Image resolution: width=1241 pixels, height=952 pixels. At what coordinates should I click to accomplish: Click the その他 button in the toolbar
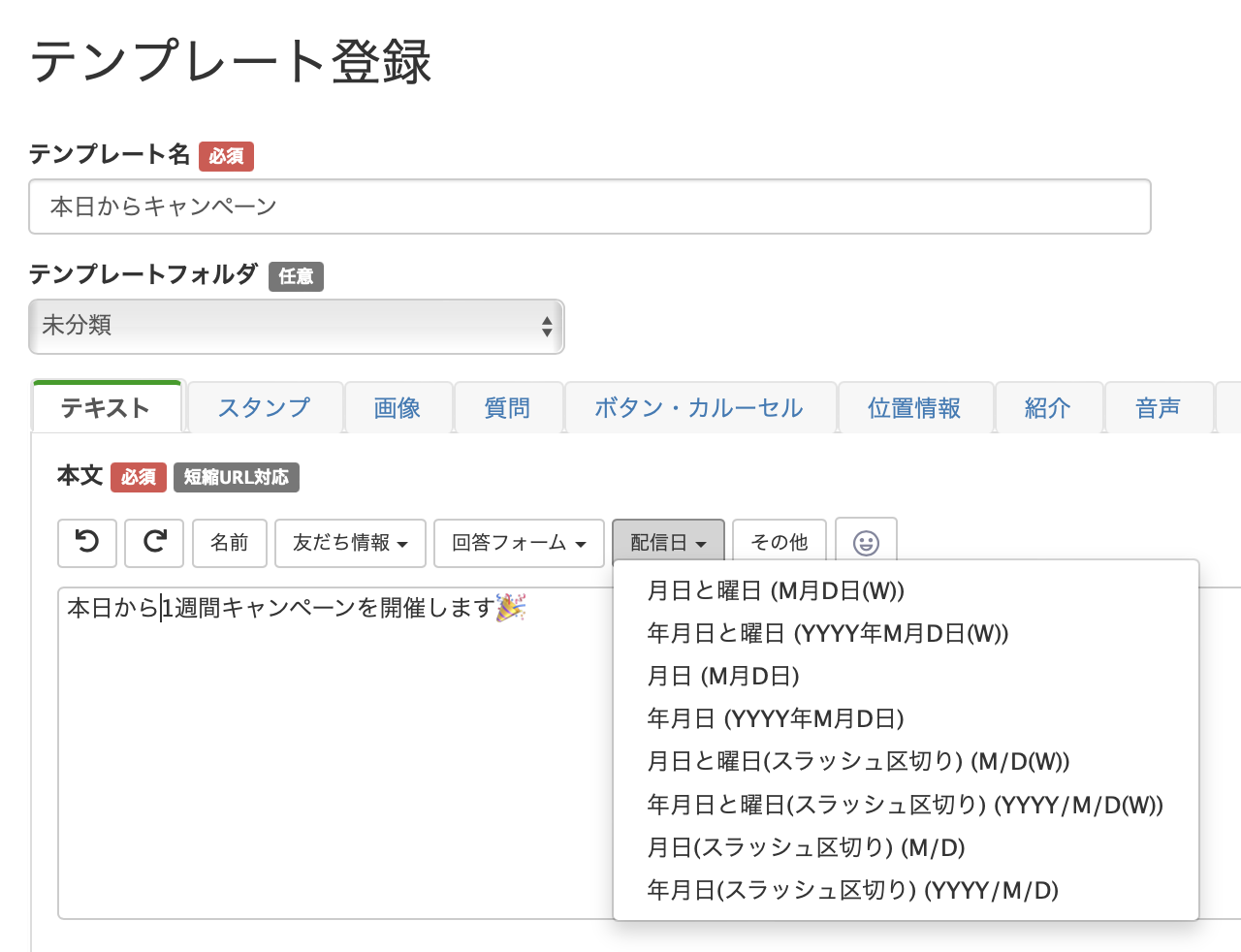[779, 543]
